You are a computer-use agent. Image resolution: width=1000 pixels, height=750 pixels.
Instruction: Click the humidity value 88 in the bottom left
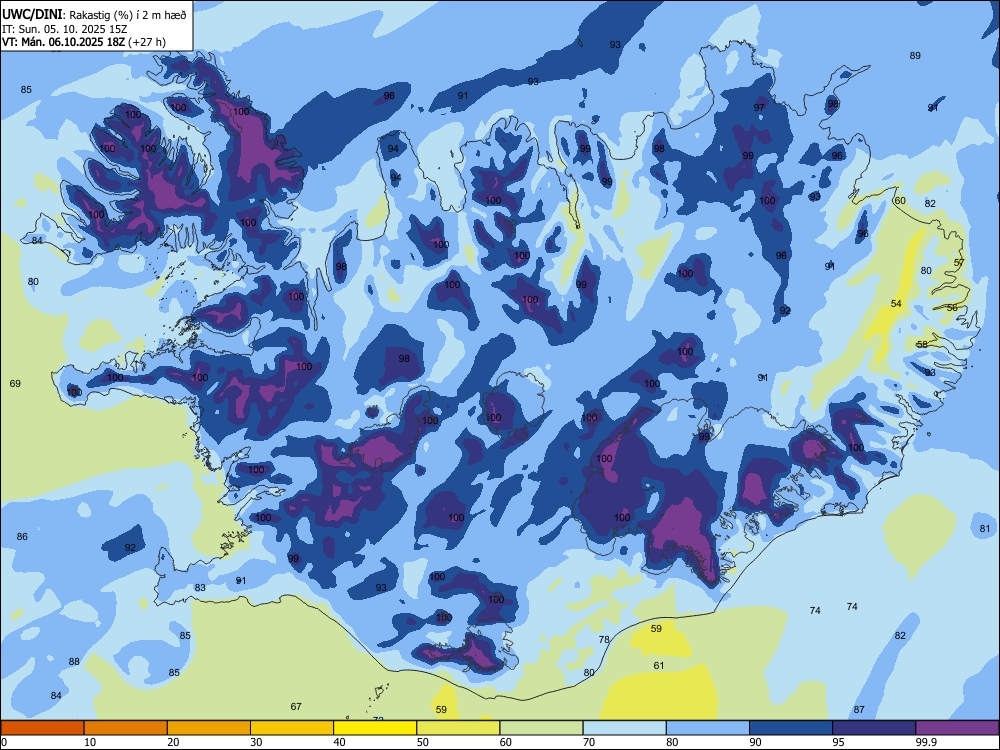[x=74, y=661]
